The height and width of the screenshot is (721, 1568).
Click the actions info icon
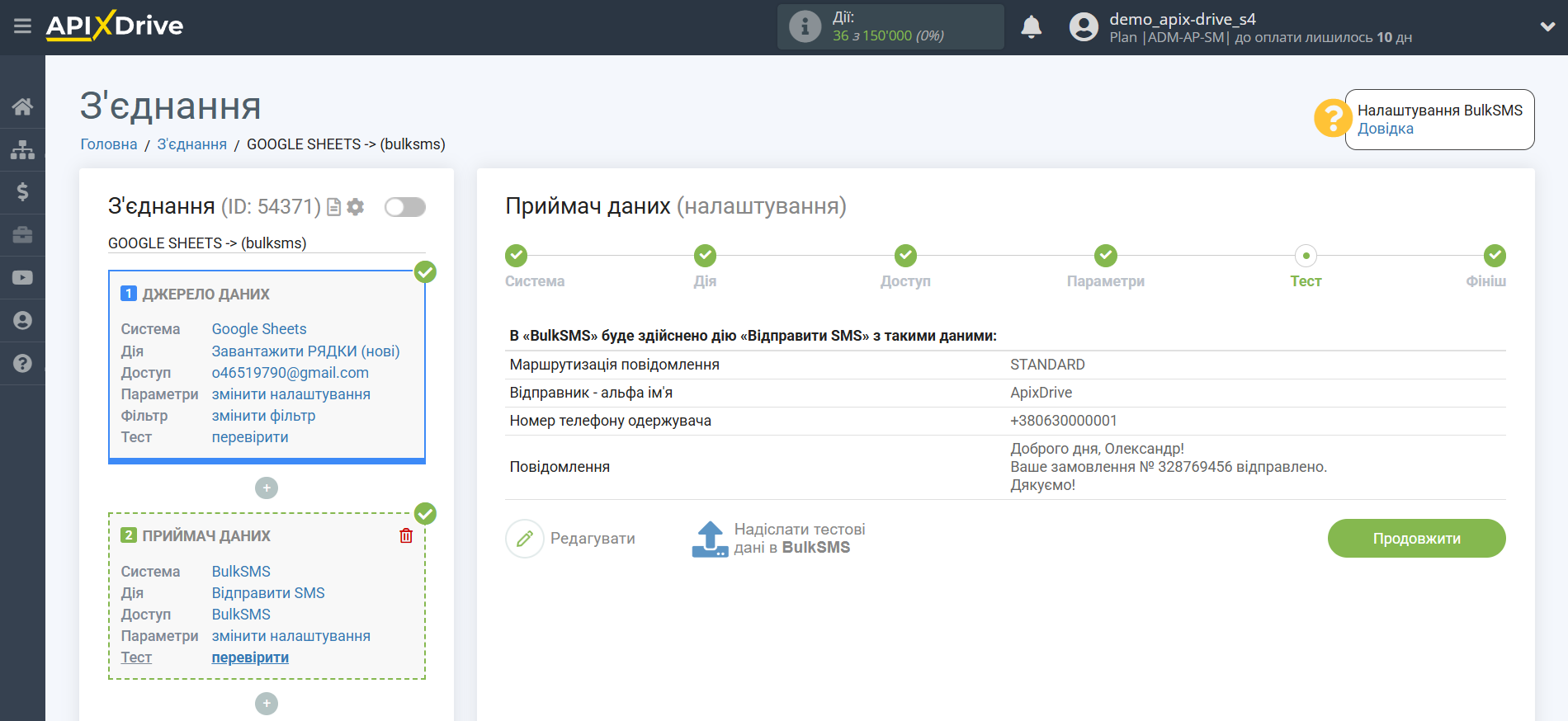pos(805,26)
